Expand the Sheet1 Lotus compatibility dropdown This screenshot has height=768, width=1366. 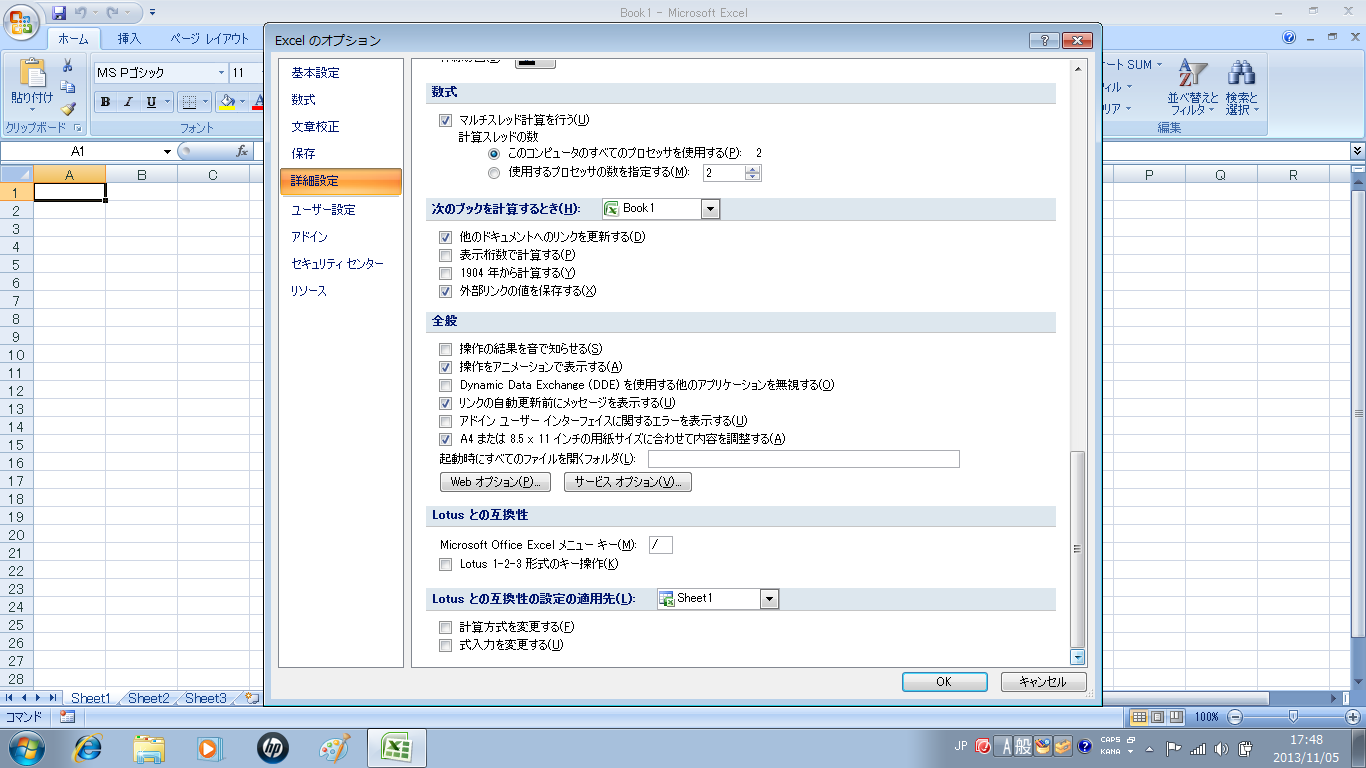(768, 599)
